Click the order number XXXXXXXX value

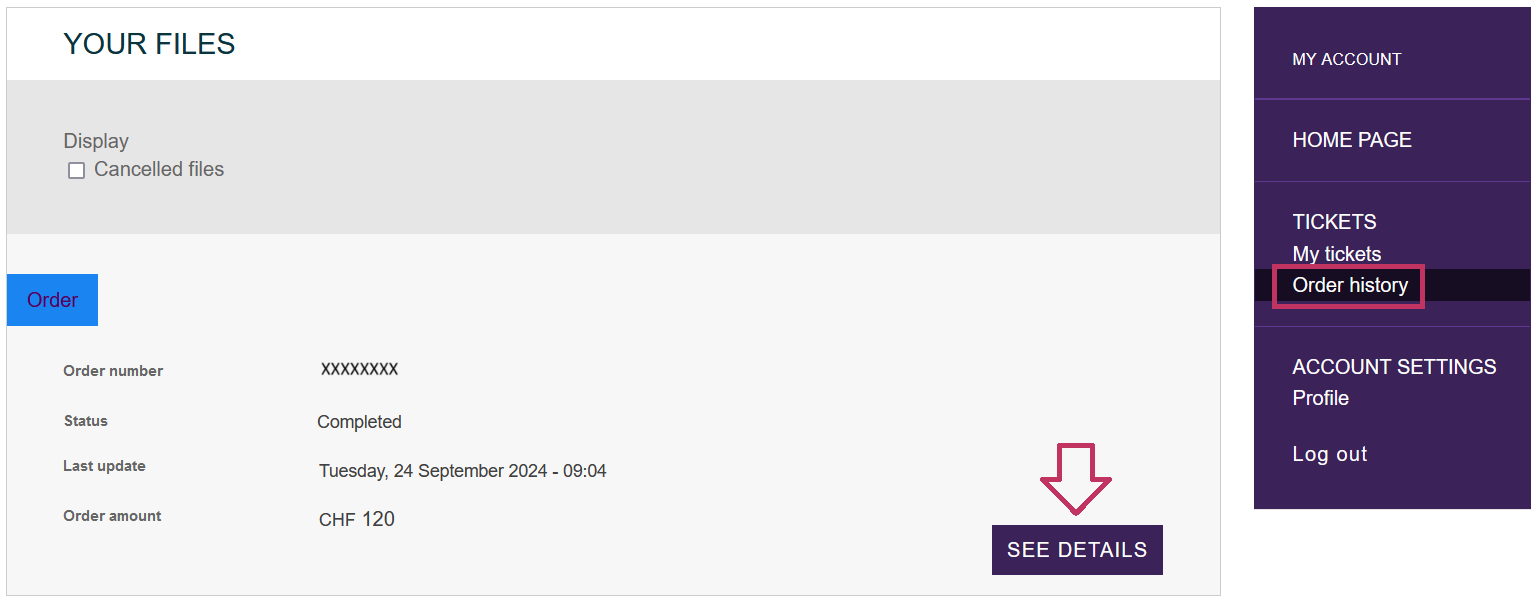(359, 370)
